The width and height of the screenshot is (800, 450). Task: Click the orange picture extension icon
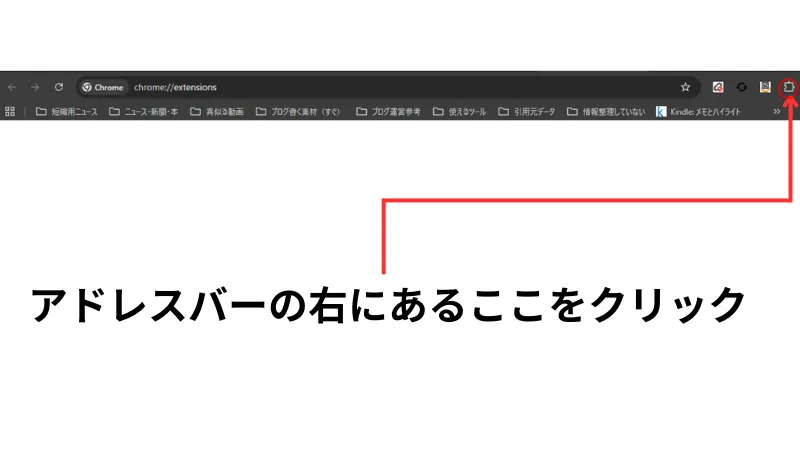coord(765,87)
